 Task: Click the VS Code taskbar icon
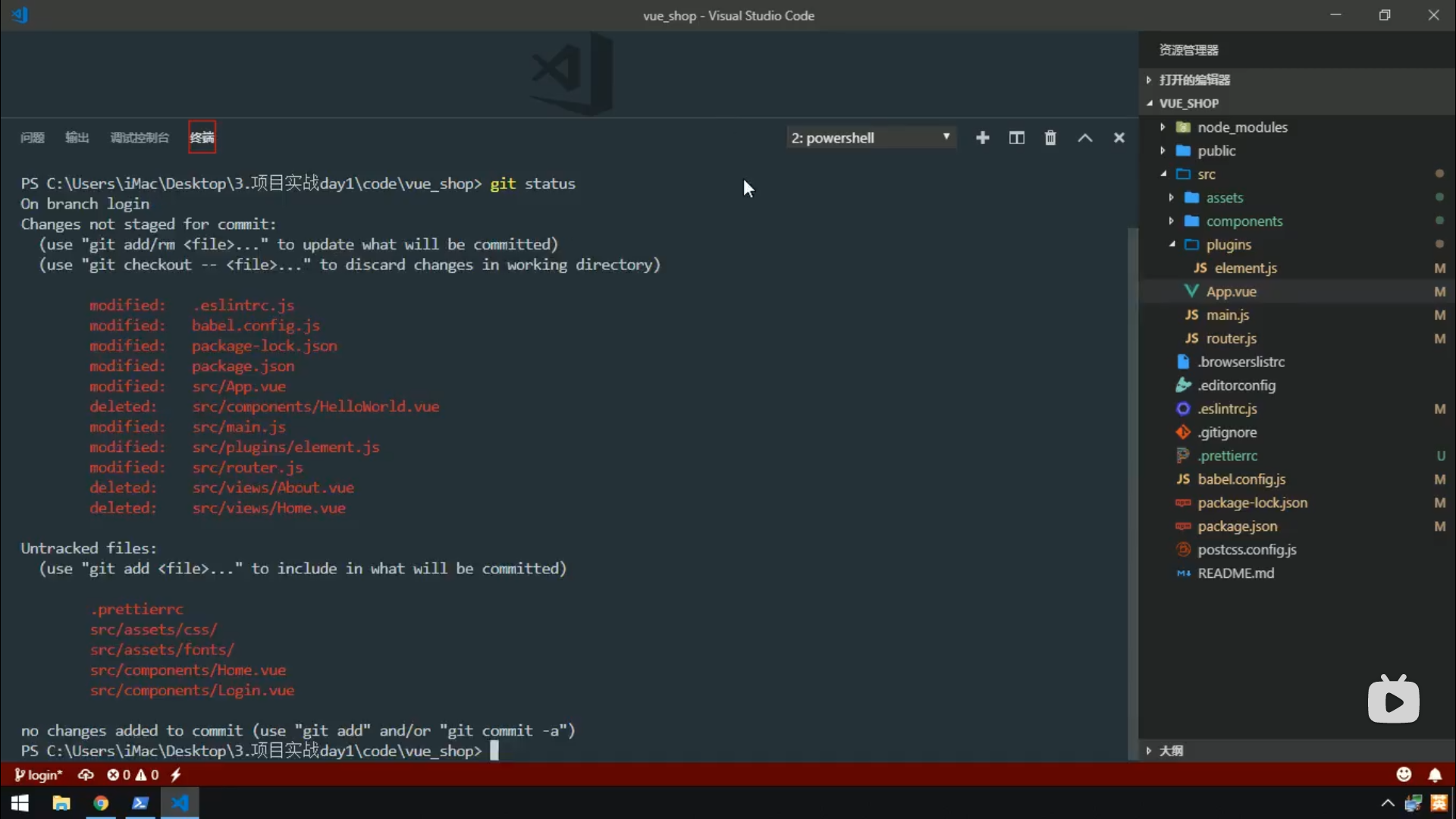point(180,803)
